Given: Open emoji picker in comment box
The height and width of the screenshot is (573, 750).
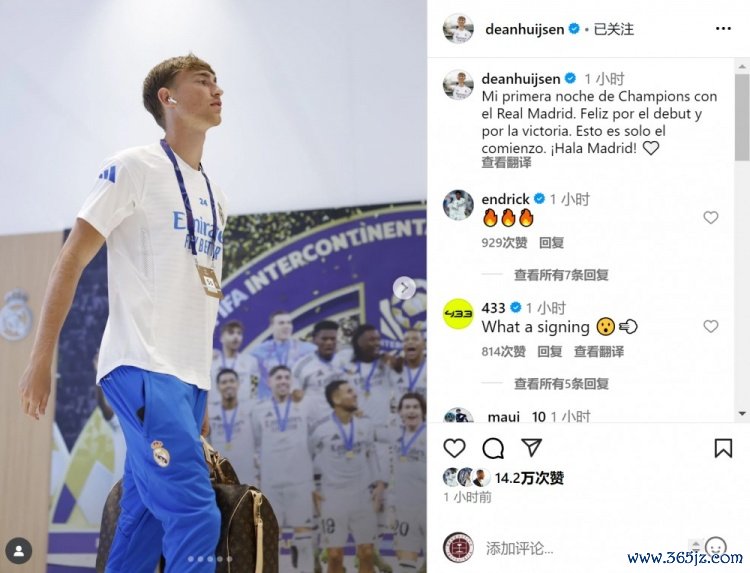Looking at the screenshot, I should (x=716, y=547).
